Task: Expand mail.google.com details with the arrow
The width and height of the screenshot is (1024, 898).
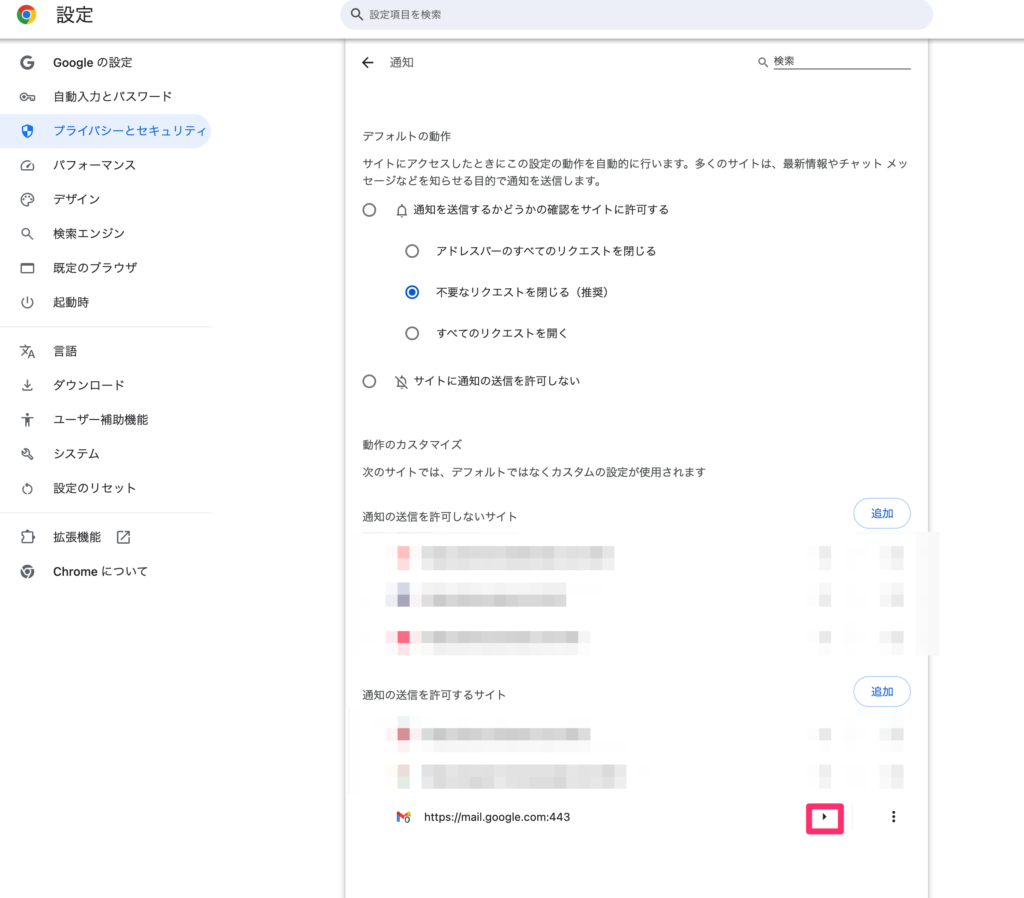Action: point(824,817)
